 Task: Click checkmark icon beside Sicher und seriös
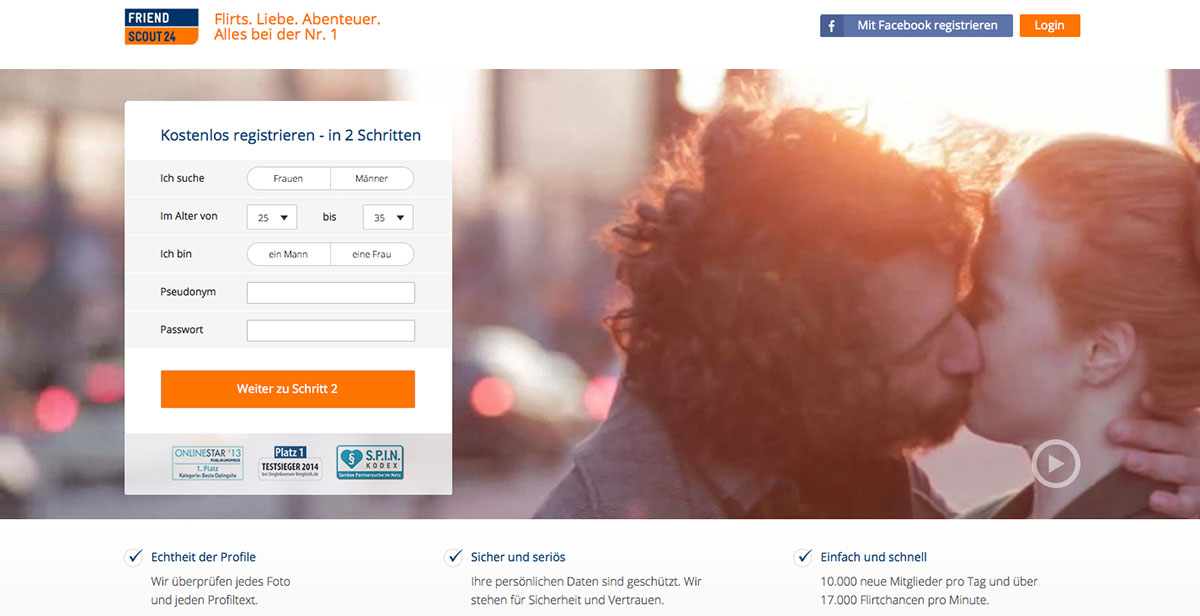point(453,557)
